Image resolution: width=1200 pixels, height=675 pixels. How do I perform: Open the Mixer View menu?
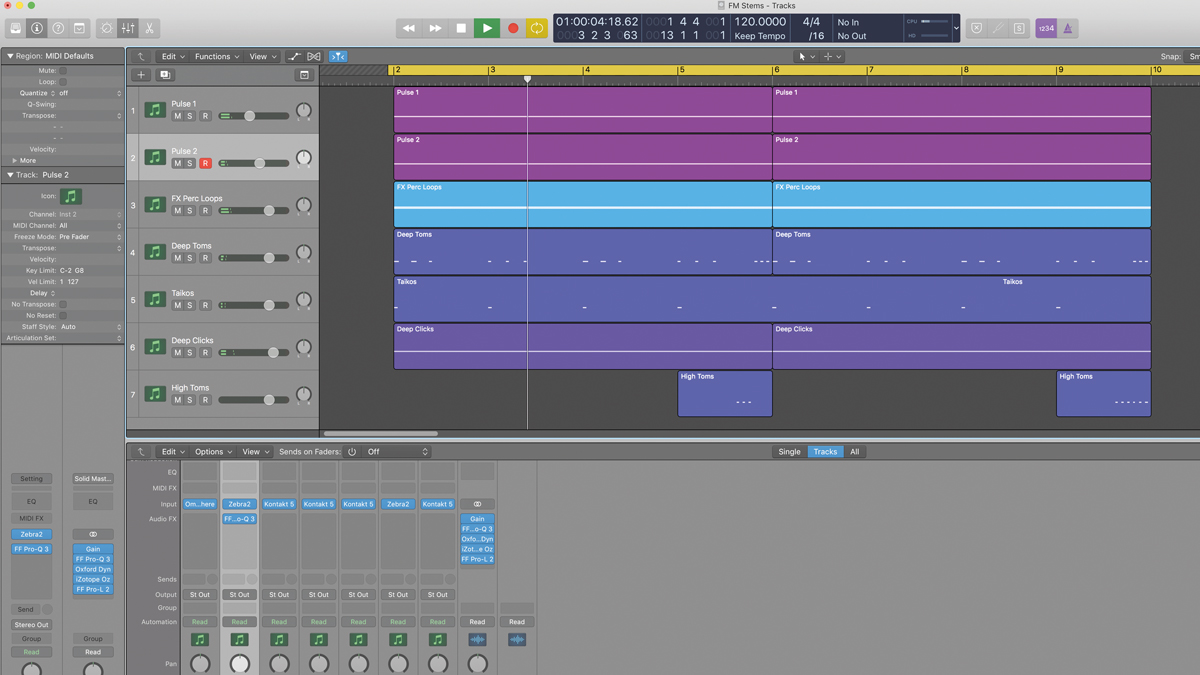point(255,452)
